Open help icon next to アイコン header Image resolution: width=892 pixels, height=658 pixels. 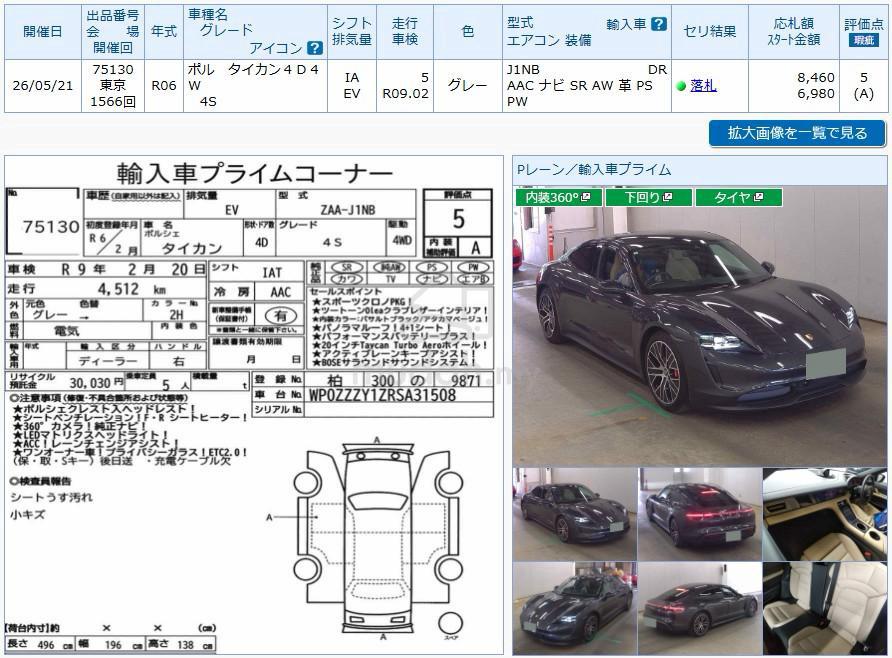click(x=315, y=48)
